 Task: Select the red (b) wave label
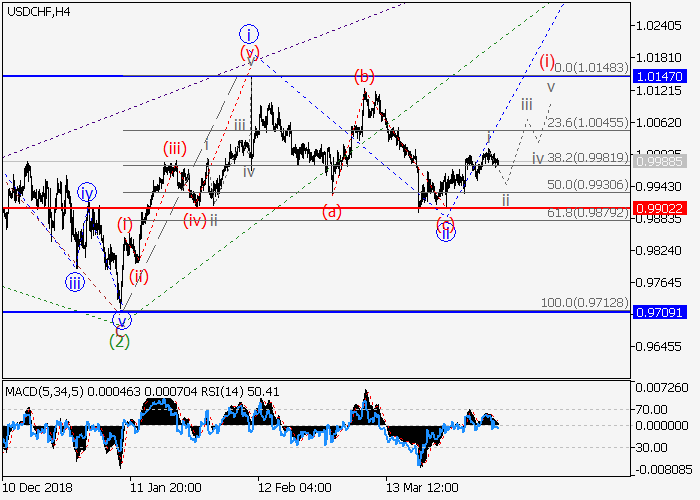tap(364, 76)
